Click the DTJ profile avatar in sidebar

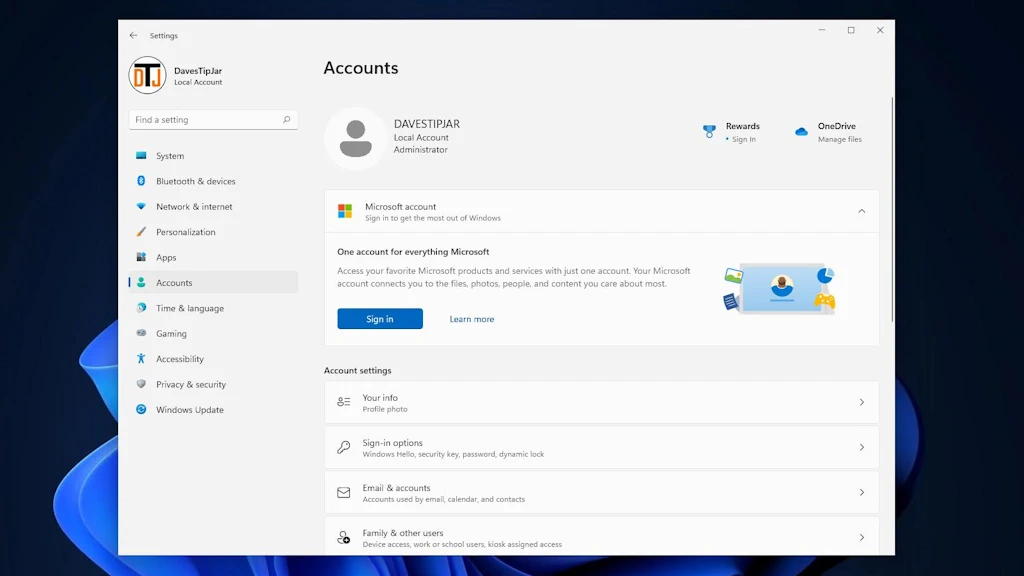pyautogui.click(x=147, y=75)
